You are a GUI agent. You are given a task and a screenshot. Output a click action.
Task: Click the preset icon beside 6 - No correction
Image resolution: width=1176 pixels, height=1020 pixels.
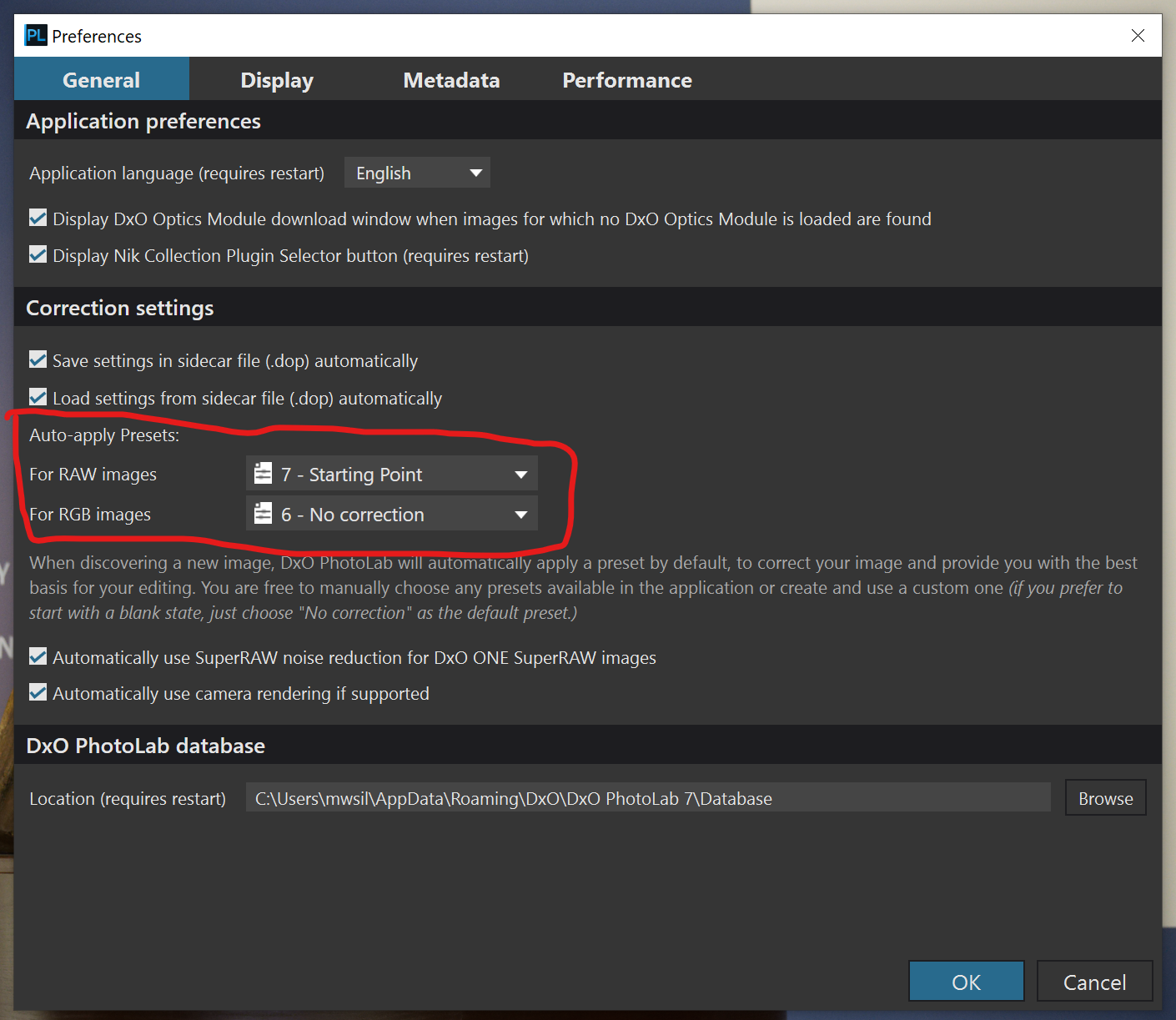click(x=263, y=513)
